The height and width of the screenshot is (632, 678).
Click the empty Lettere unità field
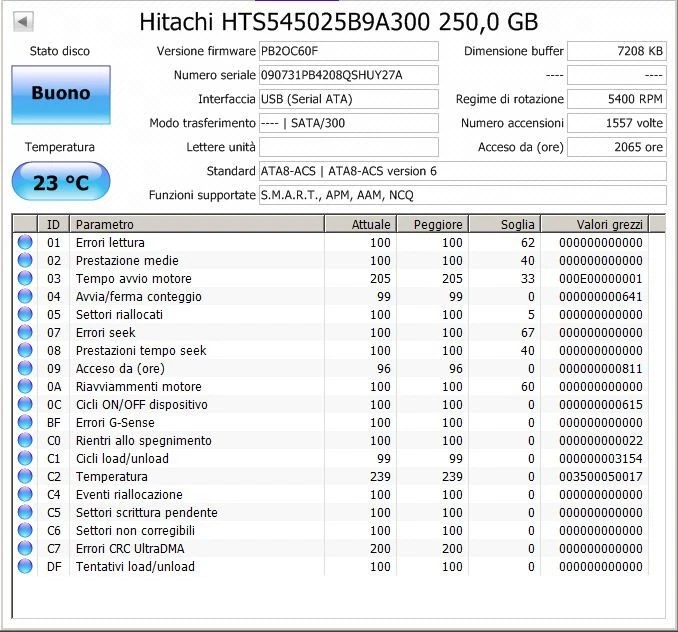pyautogui.click(x=349, y=147)
